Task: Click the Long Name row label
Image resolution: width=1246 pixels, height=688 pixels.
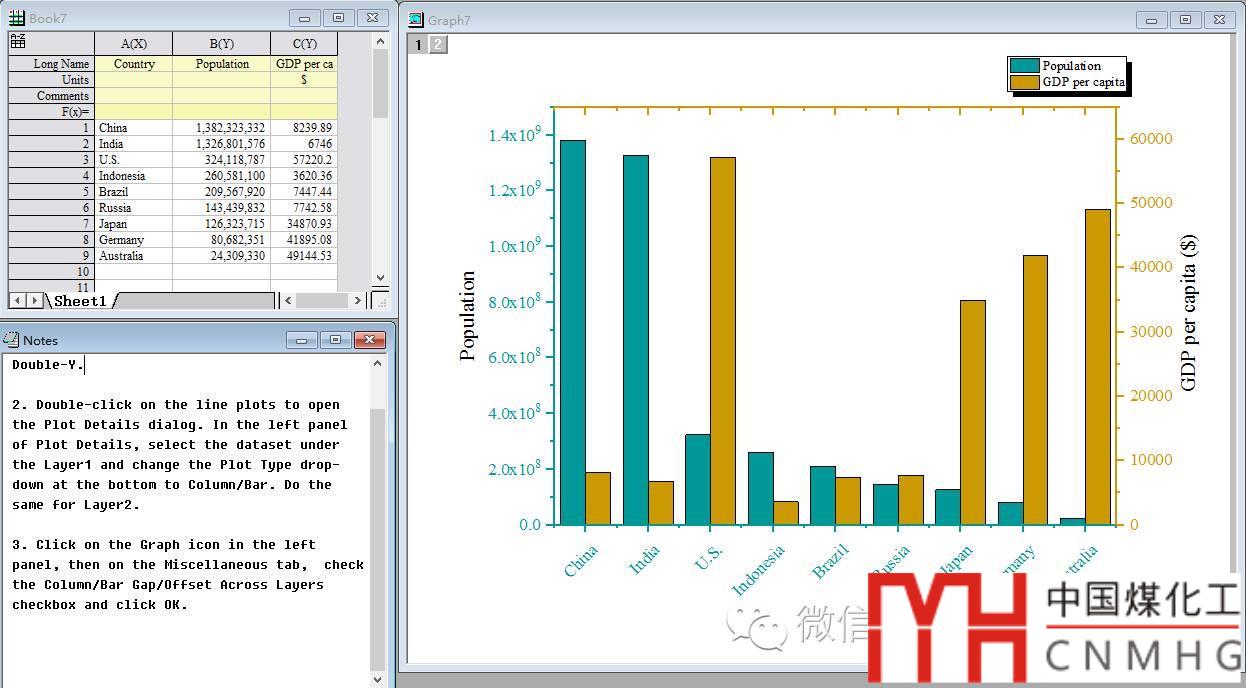Action: (51, 64)
